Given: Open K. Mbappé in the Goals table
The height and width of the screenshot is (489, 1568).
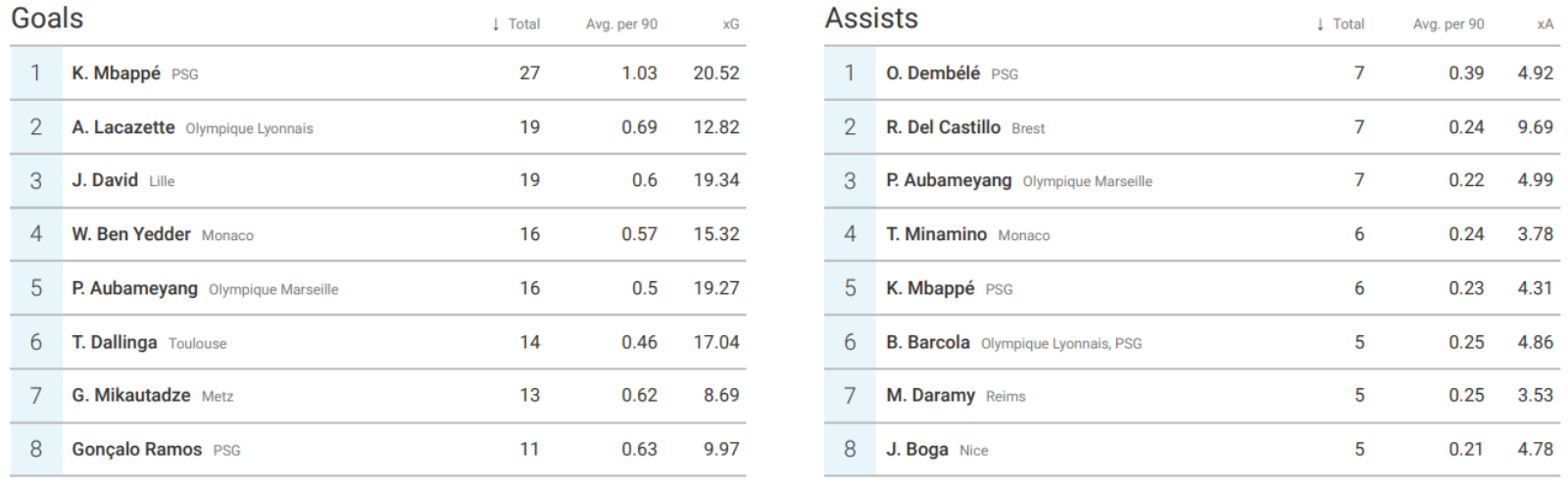Looking at the screenshot, I should click(116, 73).
